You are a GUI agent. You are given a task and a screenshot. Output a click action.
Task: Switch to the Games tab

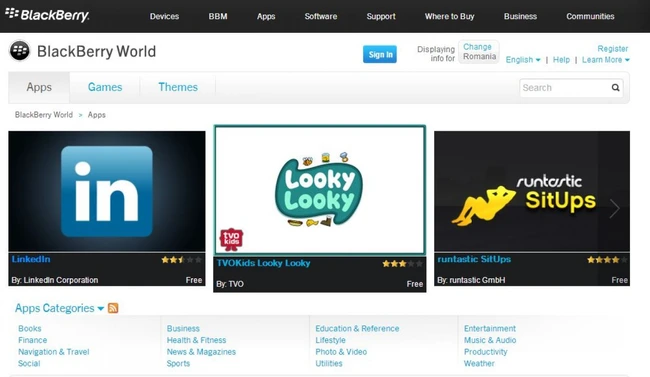coord(105,87)
